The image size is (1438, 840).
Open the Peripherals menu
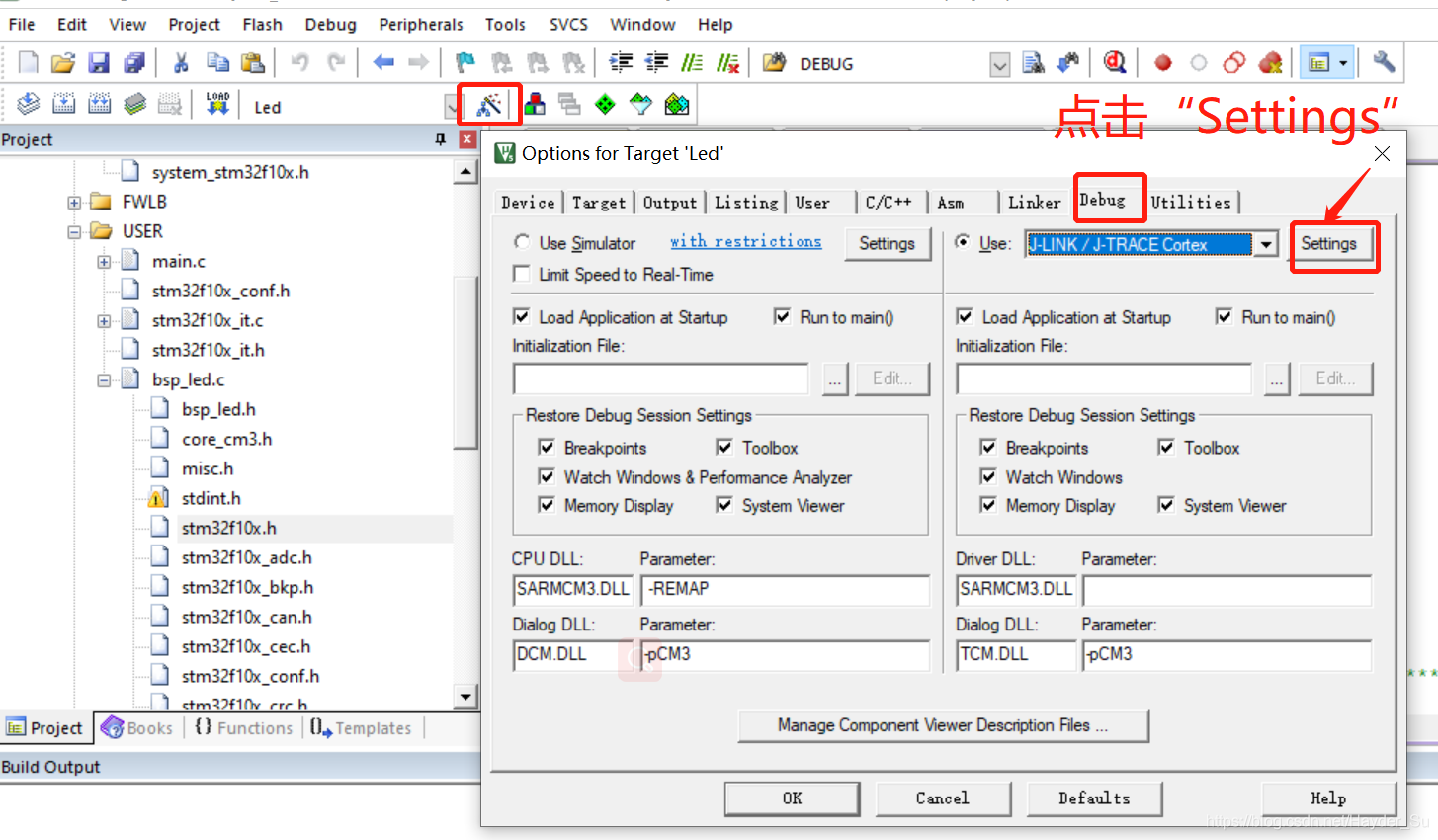421,24
